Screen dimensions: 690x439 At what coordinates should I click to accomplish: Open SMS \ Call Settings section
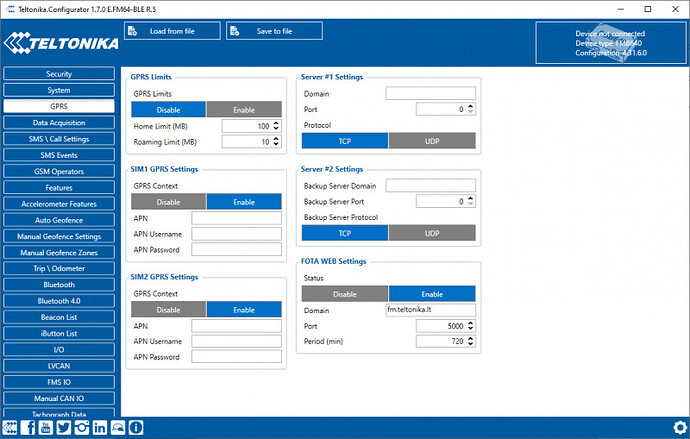click(59, 139)
